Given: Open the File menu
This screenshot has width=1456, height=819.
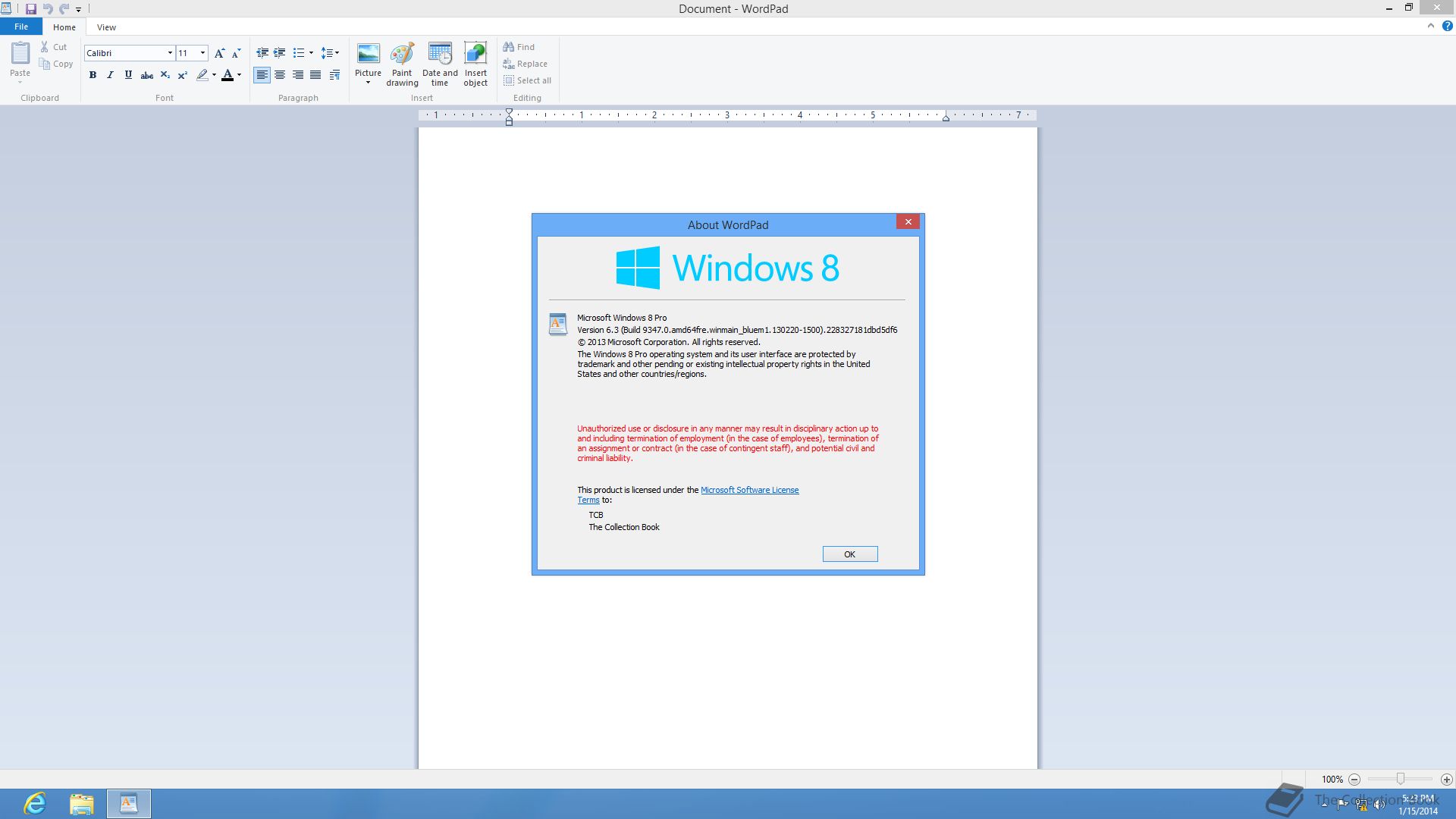Looking at the screenshot, I should (x=21, y=27).
